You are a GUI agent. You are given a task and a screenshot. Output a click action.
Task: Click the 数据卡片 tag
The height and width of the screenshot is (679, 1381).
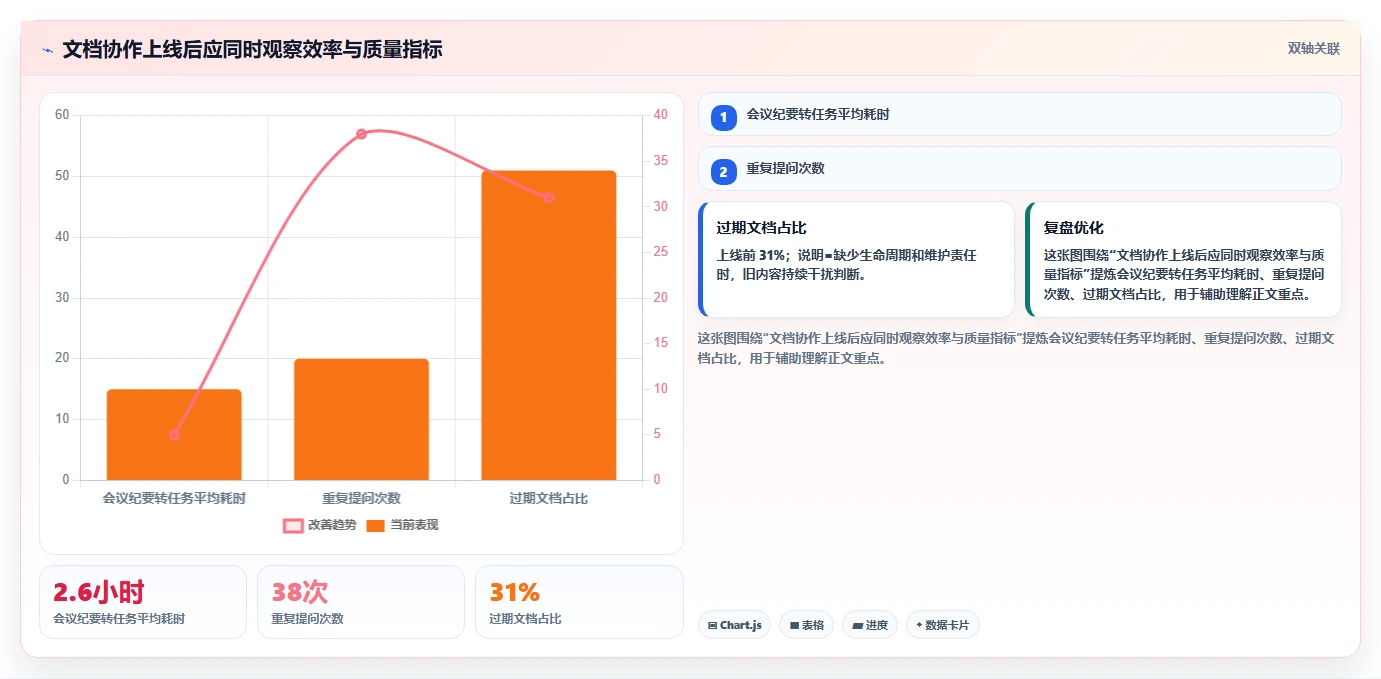[x=943, y=625]
